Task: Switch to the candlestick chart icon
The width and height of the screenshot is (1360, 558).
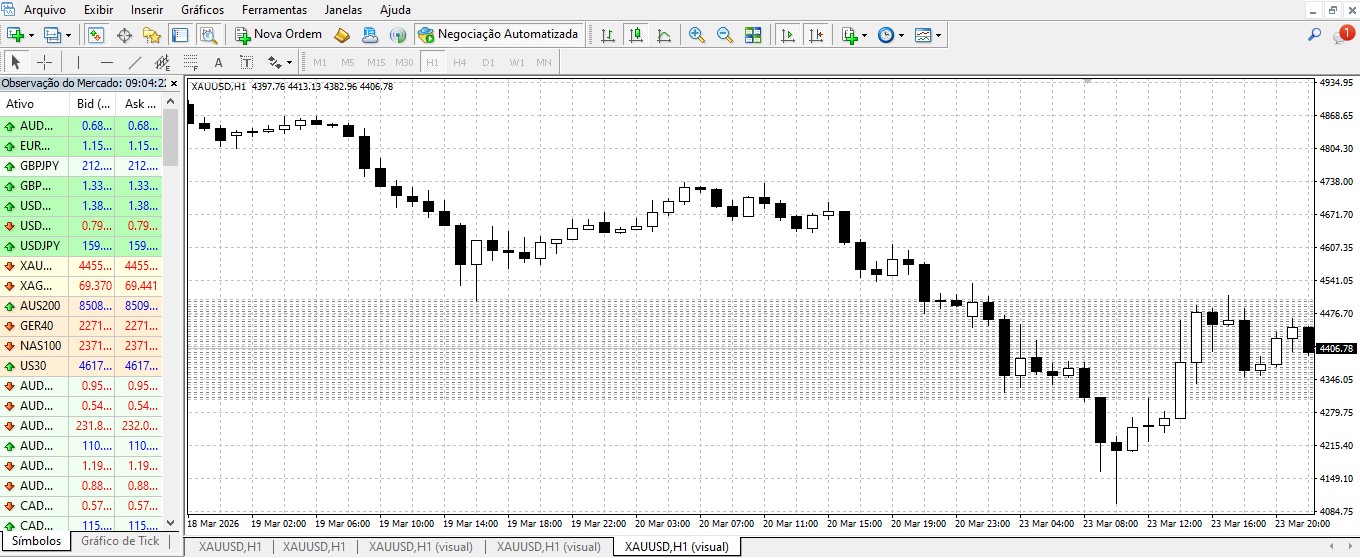Action: 636,35
